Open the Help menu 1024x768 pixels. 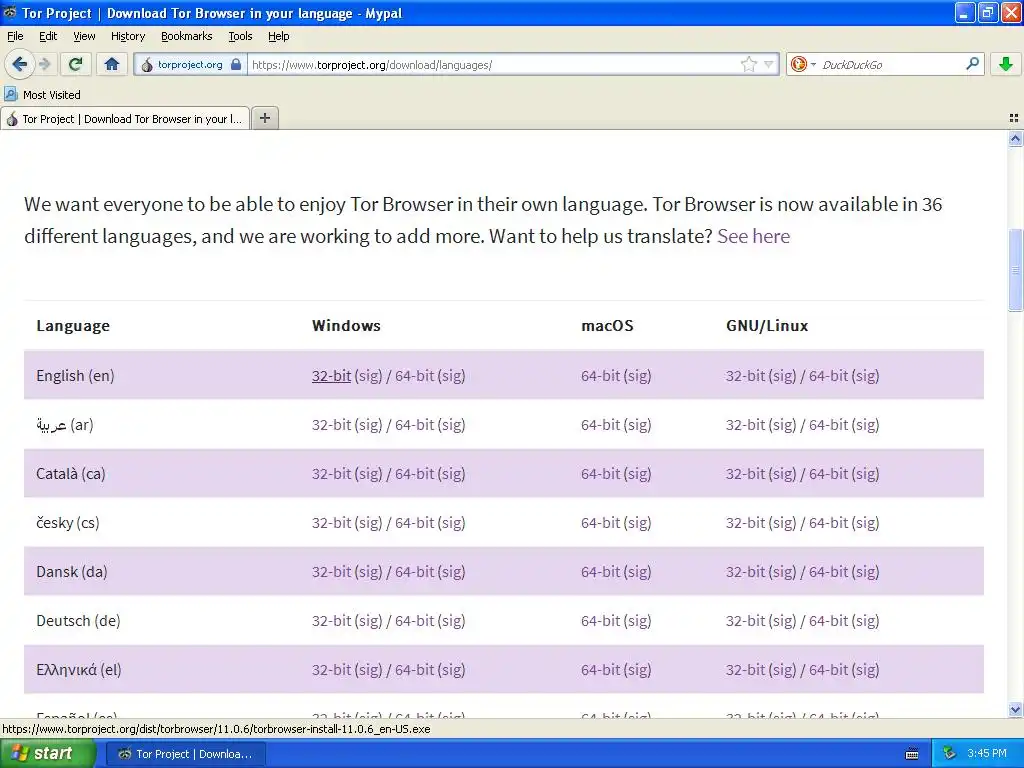click(279, 37)
